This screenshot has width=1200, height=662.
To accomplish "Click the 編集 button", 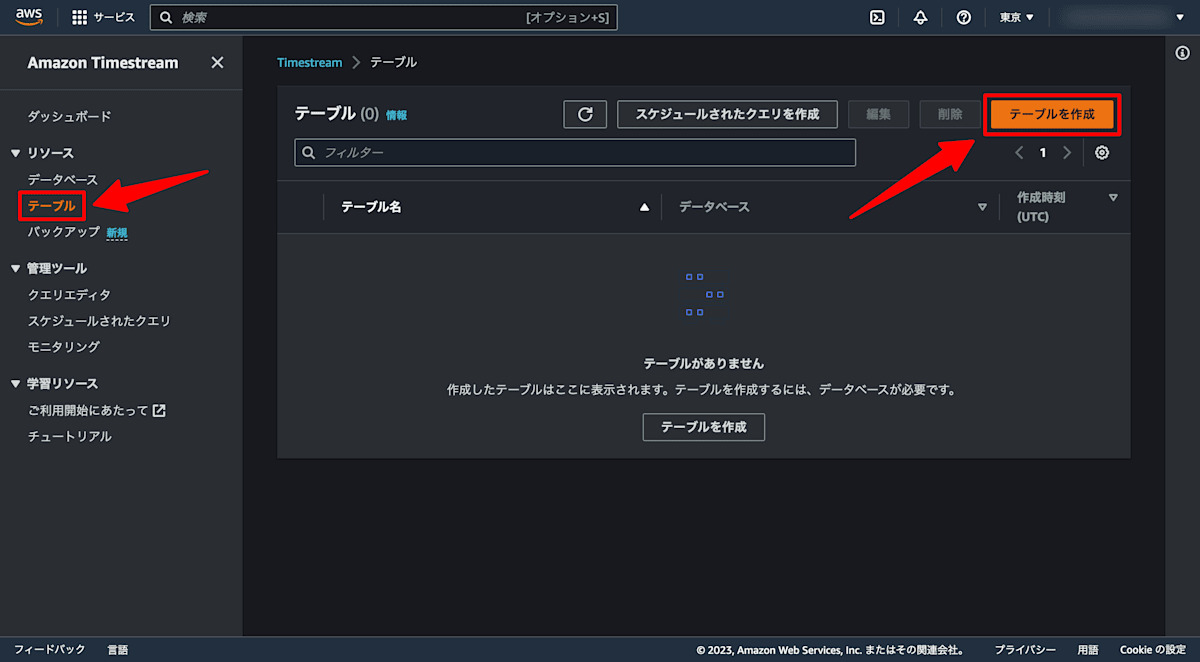I will pyautogui.click(x=878, y=114).
